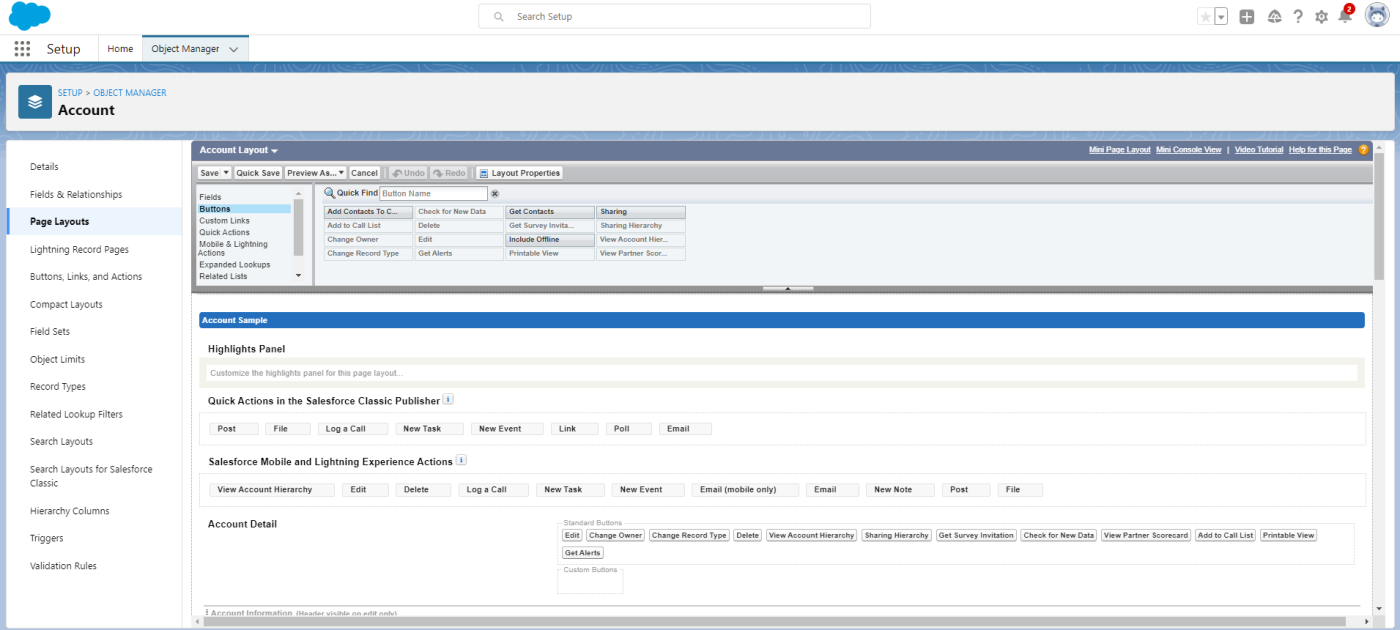Open the App Launcher grid icon
The width and height of the screenshot is (1400, 630).
coord(22,48)
